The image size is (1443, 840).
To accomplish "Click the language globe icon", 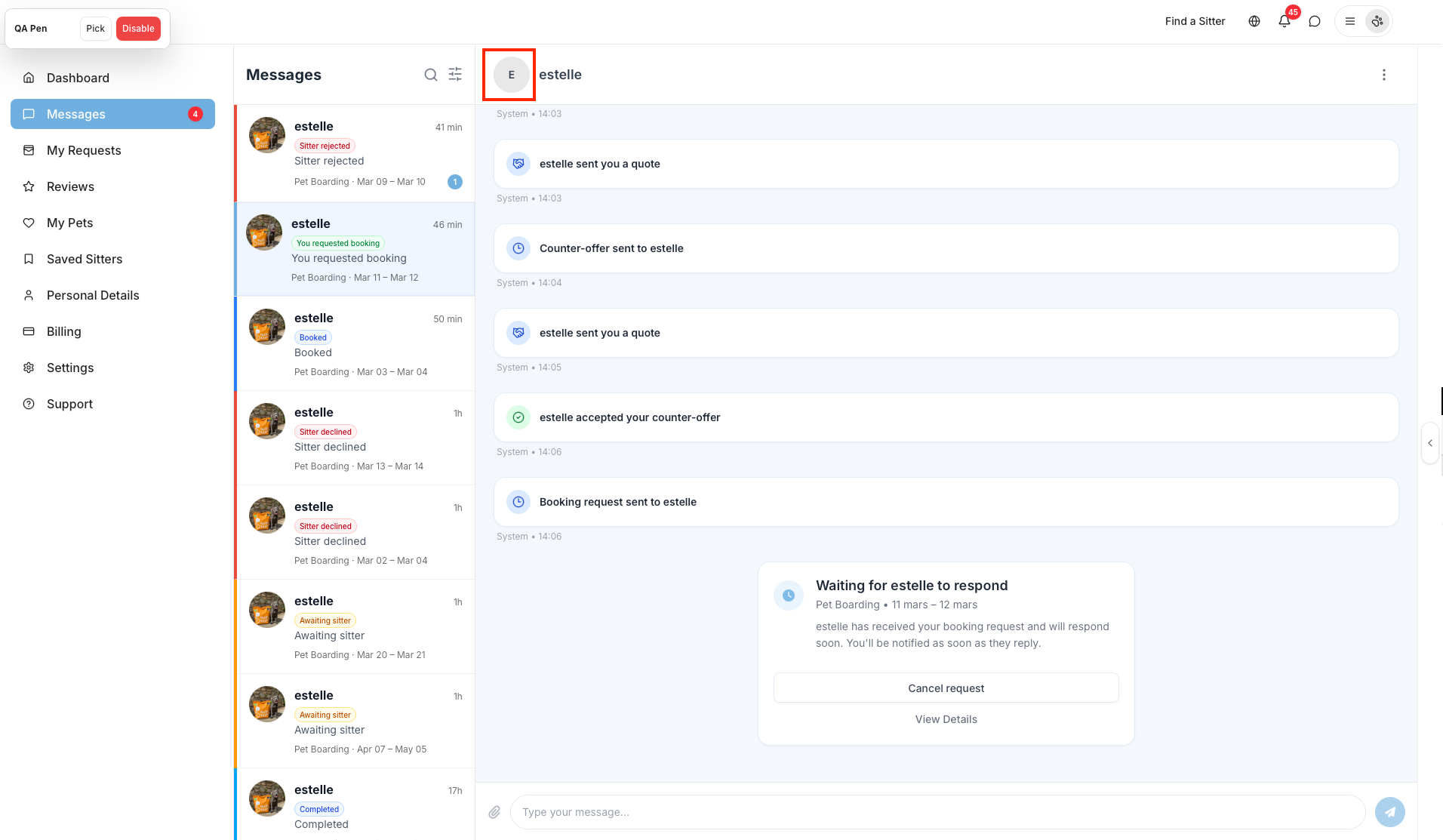I will 1254,21.
